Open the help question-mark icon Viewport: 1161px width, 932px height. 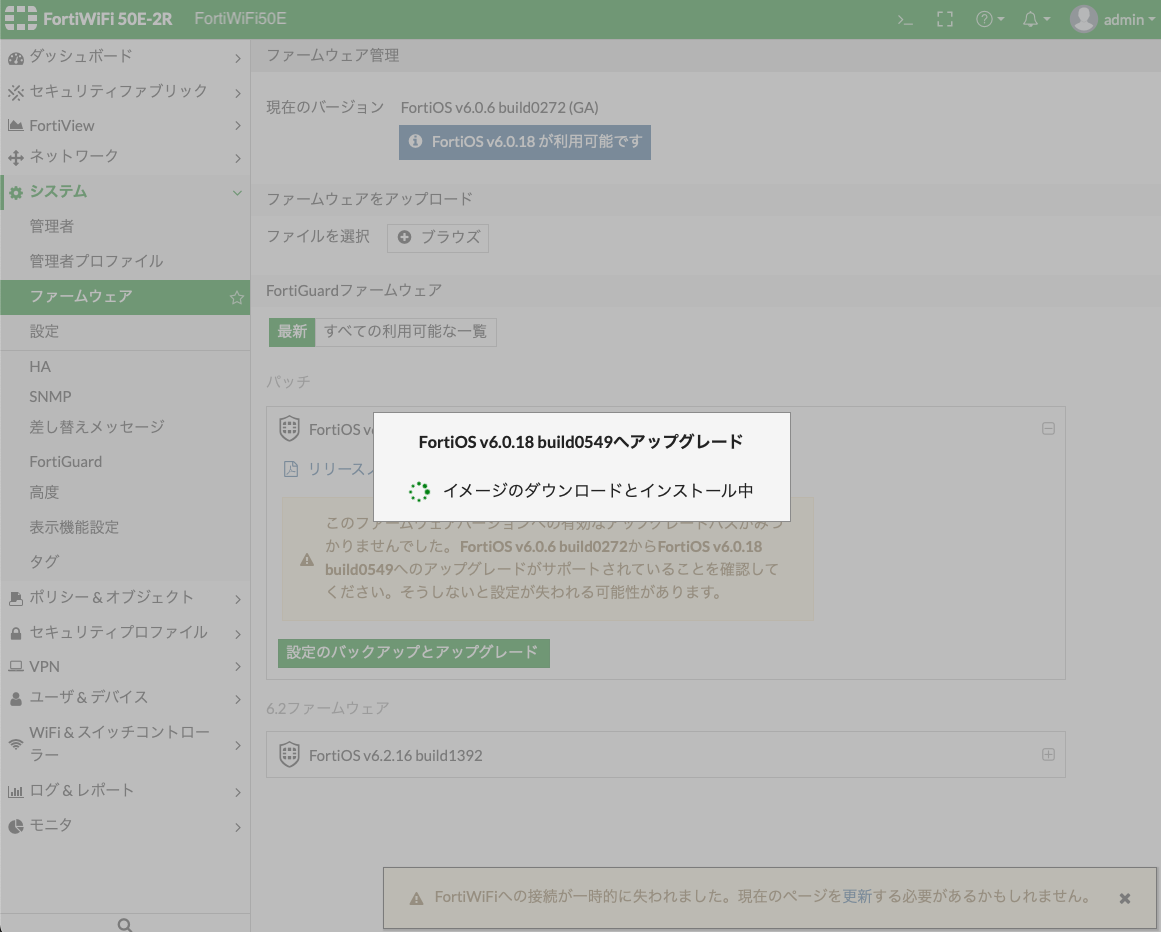pyautogui.click(x=984, y=18)
